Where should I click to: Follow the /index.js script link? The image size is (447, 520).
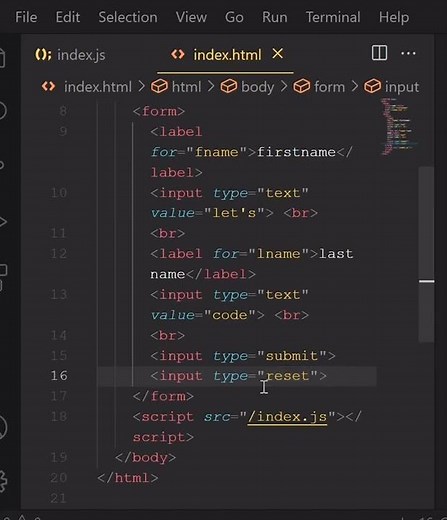coord(287,417)
